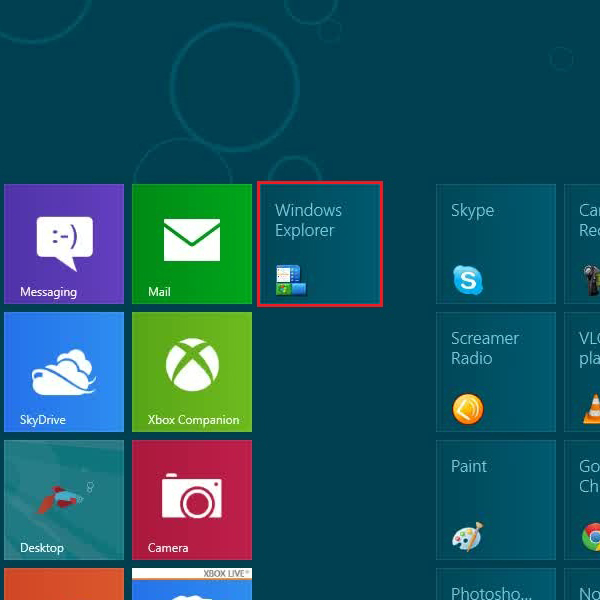Open Windows Explorer tile
The height and width of the screenshot is (600, 600).
pos(320,244)
